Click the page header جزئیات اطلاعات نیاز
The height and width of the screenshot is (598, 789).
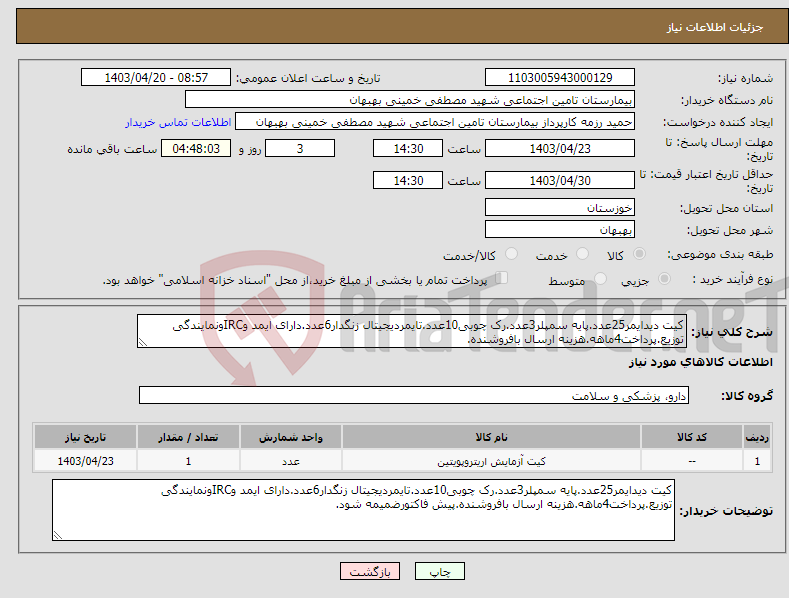click(x=715, y=27)
